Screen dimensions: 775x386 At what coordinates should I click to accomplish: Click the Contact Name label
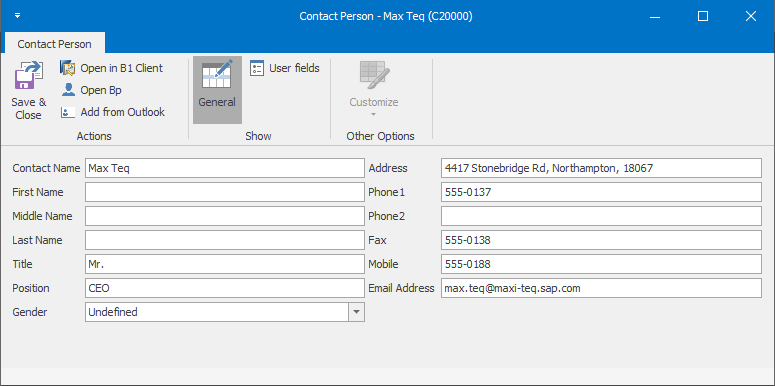[46, 168]
